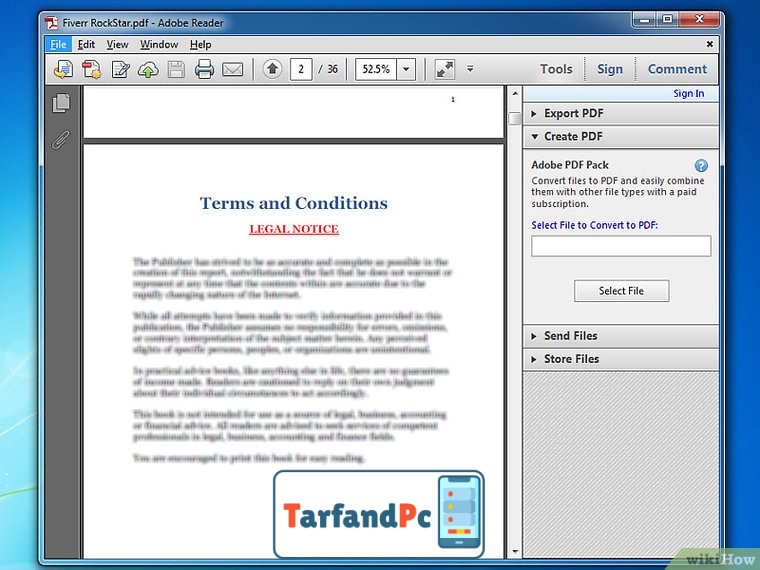Switch to the Sign pane
Viewport: 760px width, 570px height.
coord(610,69)
